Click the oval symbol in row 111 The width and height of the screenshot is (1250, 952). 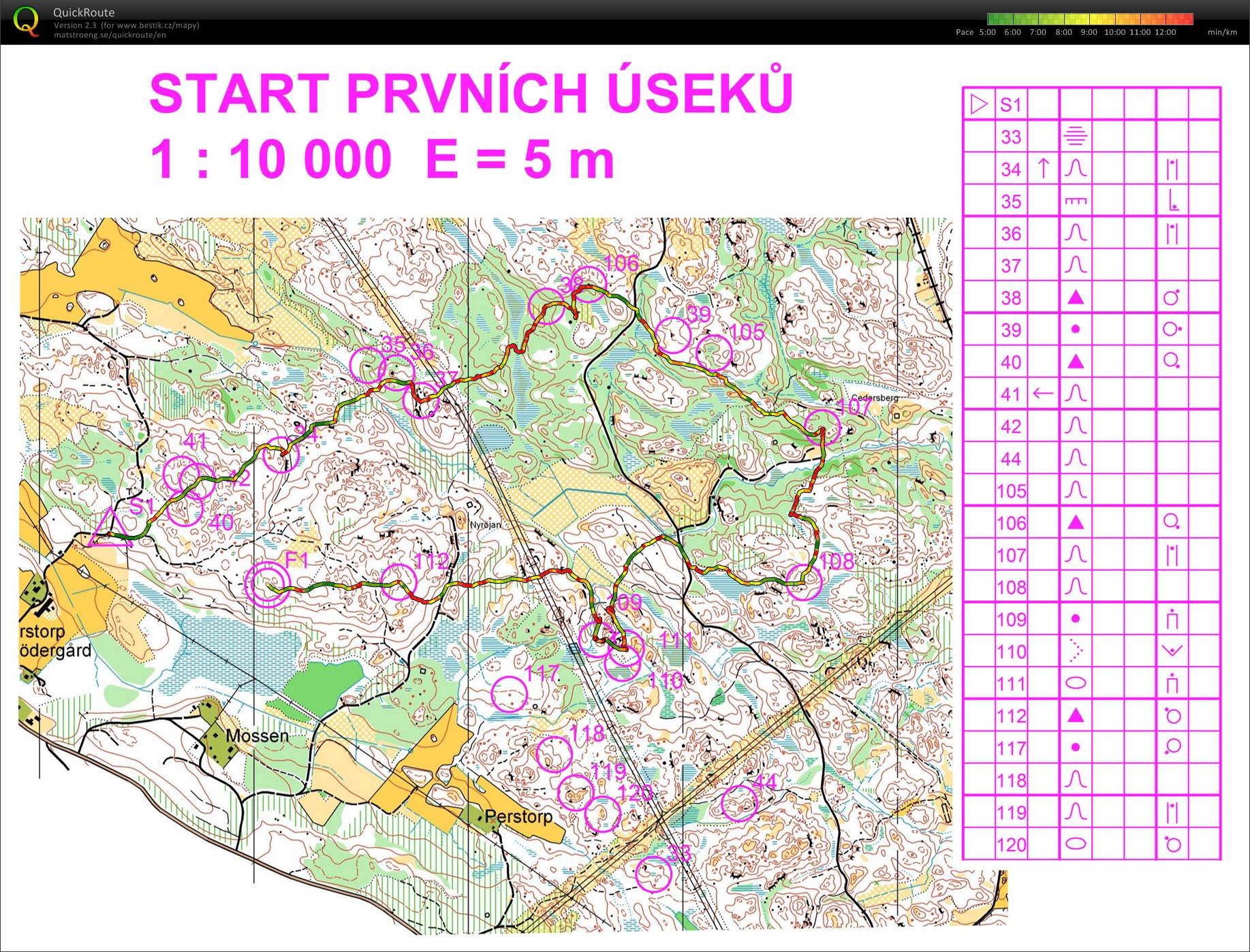point(1076,683)
